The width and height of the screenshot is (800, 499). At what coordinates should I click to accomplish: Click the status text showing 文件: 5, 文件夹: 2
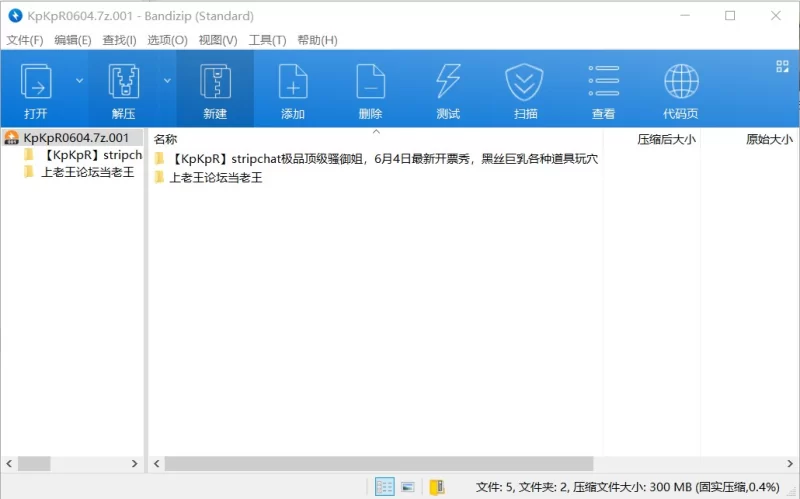pos(628,487)
